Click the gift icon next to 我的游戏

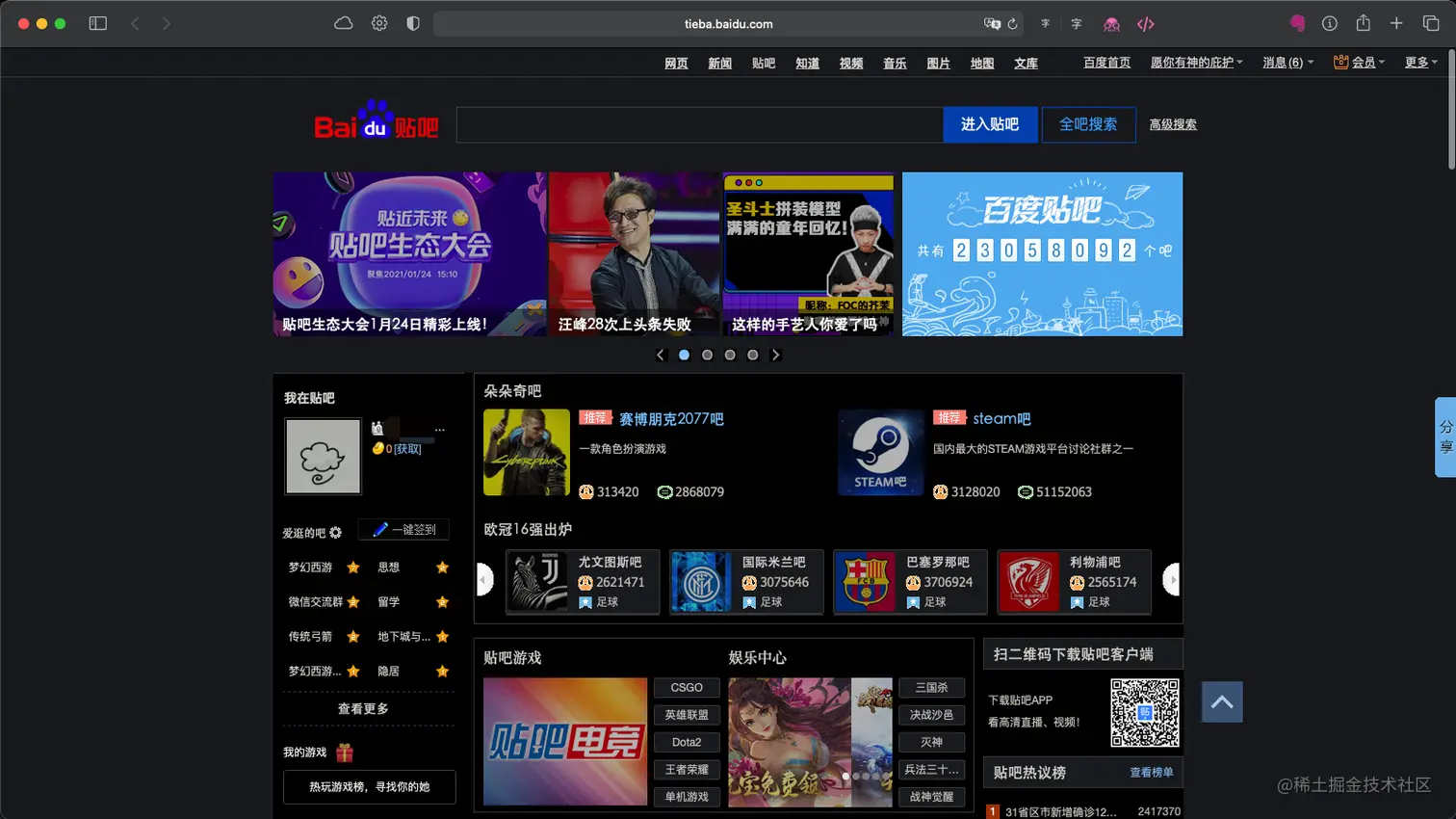tap(345, 753)
